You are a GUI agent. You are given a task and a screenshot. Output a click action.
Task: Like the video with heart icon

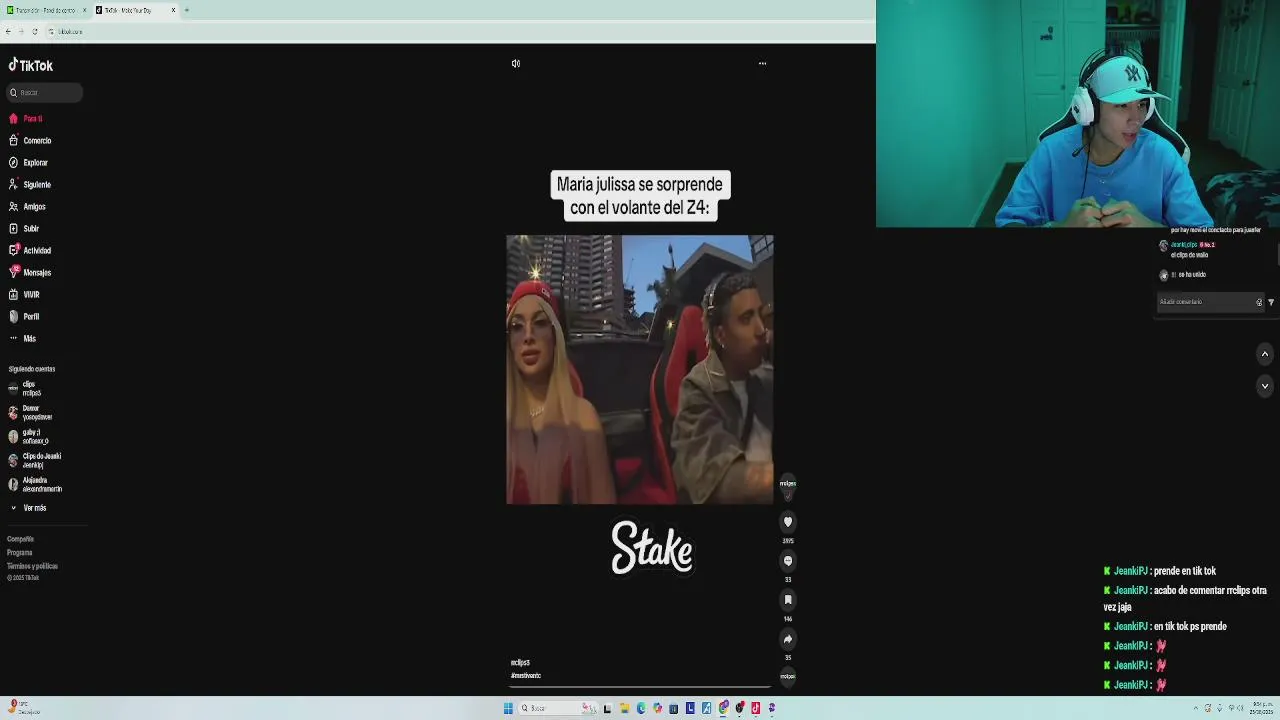coord(788,522)
